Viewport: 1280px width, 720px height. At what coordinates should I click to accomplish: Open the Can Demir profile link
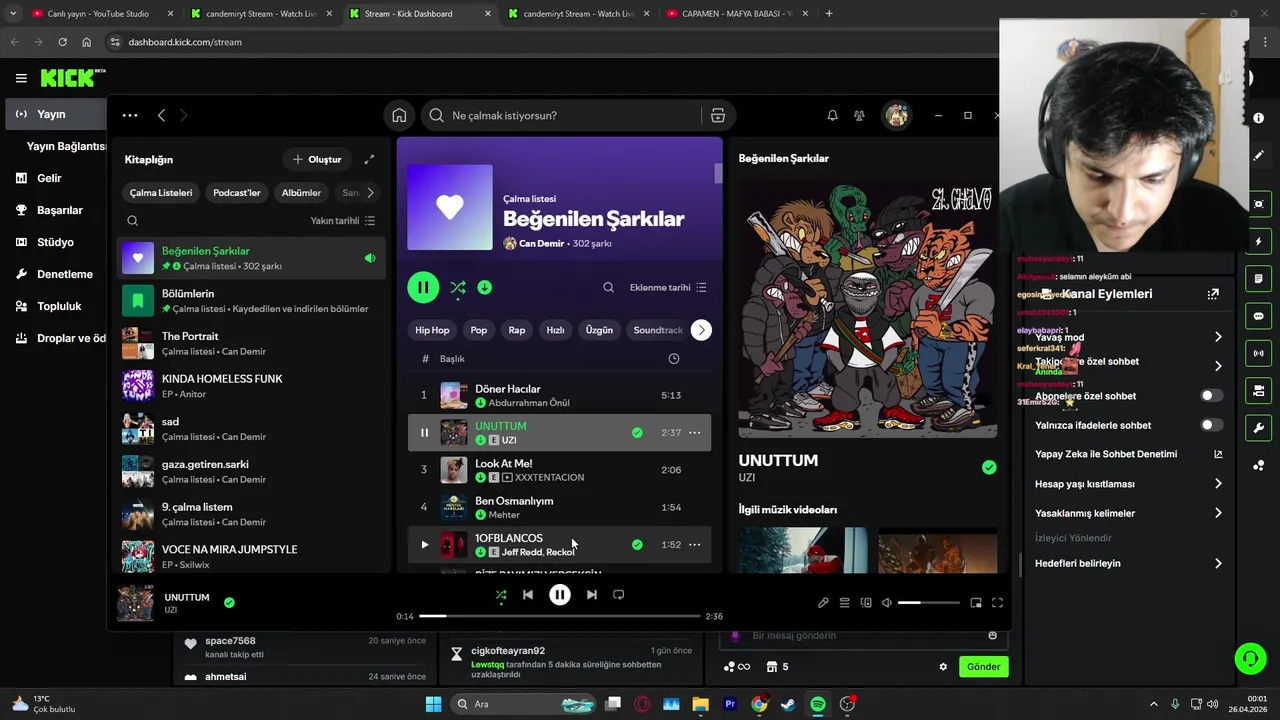pos(541,243)
